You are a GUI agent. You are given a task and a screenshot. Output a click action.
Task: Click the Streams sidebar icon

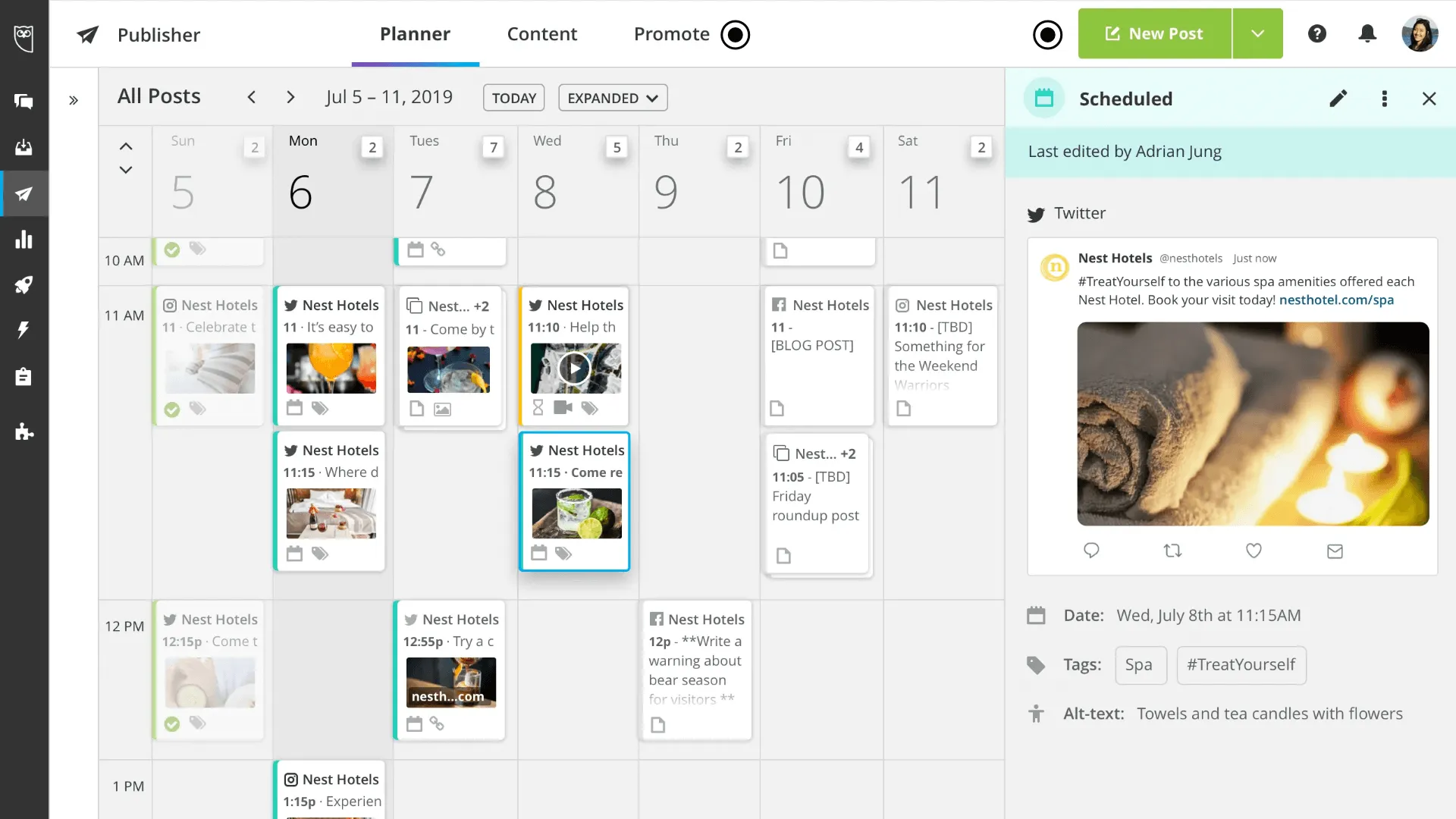[24, 101]
